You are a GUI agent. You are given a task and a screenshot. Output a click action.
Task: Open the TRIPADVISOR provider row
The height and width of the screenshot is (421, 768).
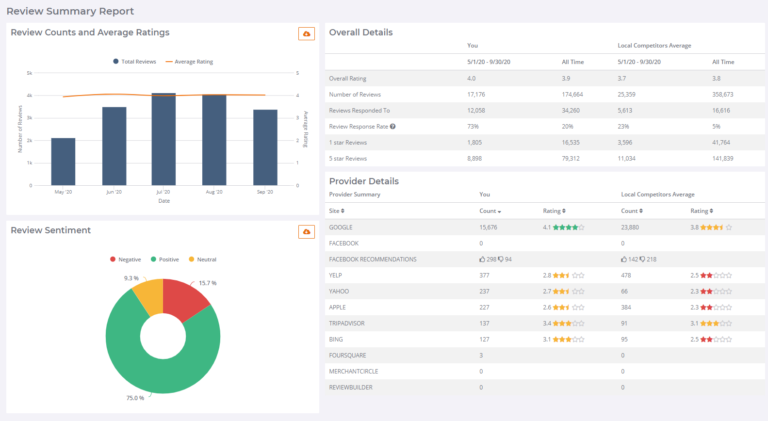(x=346, y=323)
